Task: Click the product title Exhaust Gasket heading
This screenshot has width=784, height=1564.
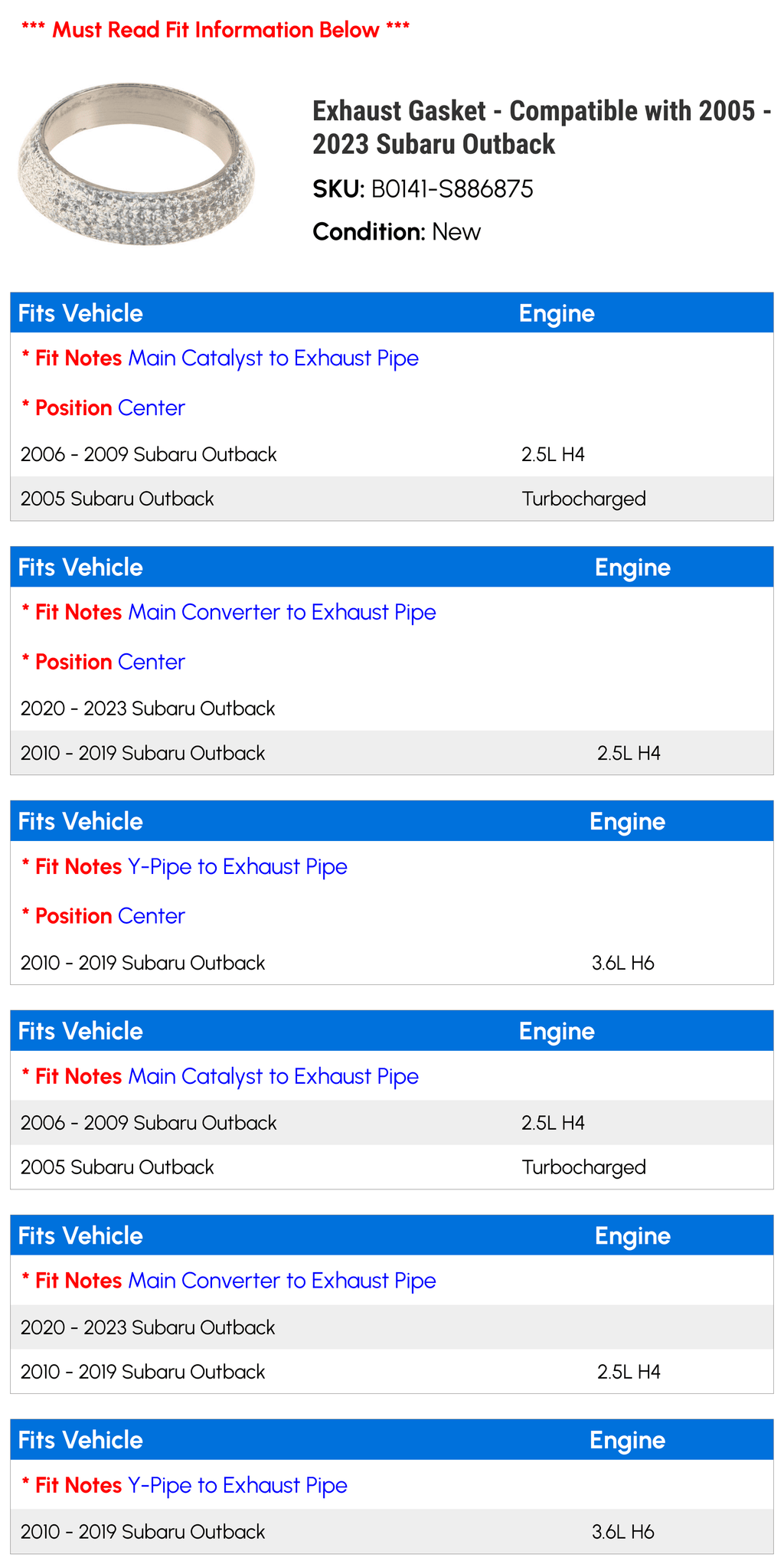Action: coord(541,127)
